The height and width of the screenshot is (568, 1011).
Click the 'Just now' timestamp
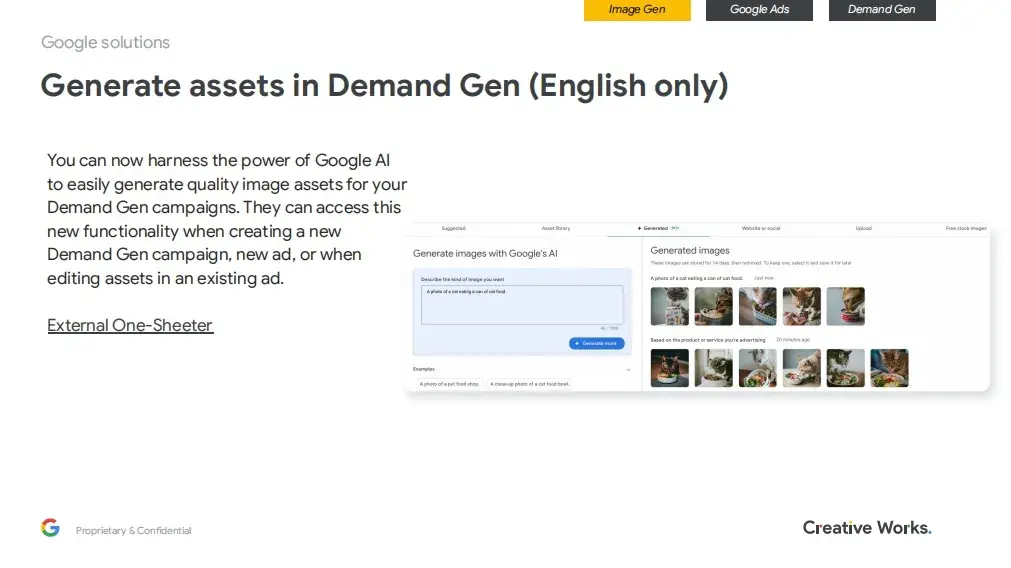(764, 279)
